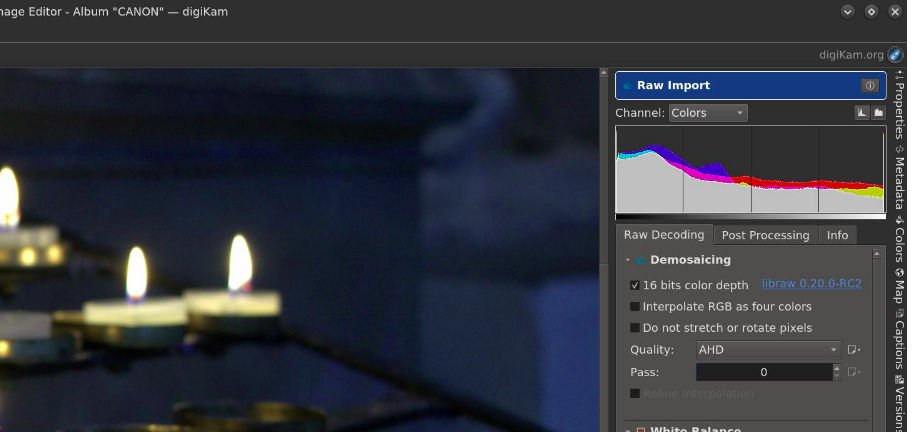
Task: Close the digiKam Image Editor window
Action: pyautogui.click(x=895, y=12)
